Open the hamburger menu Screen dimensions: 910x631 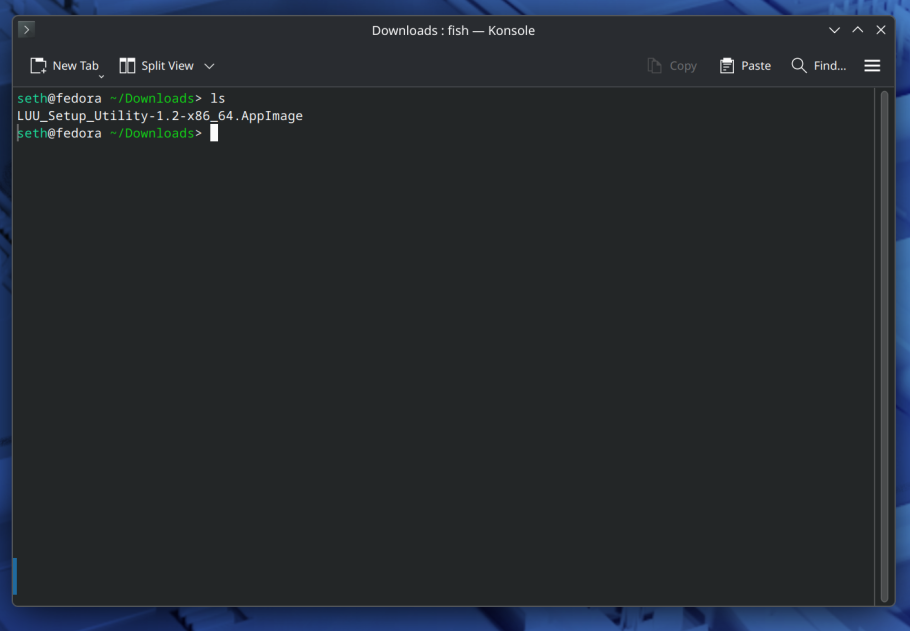(872, 66)
